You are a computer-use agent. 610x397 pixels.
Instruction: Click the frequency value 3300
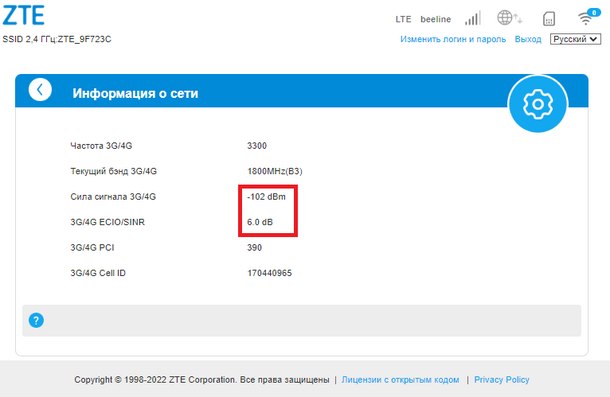click(x=257, y=146)
